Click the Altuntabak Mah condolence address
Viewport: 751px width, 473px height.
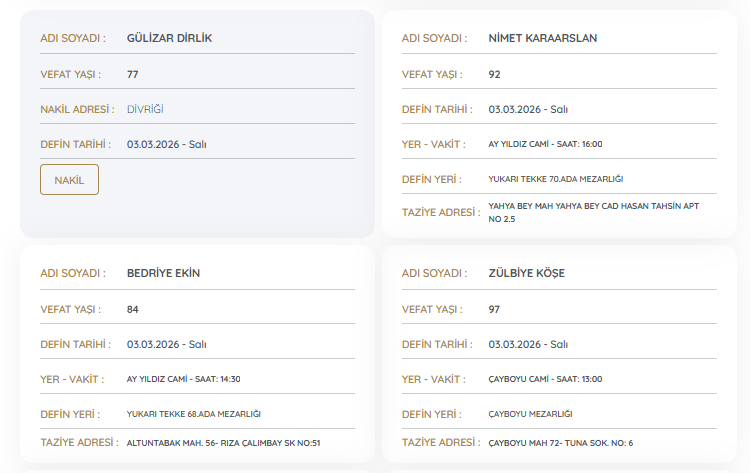[223, 443]
